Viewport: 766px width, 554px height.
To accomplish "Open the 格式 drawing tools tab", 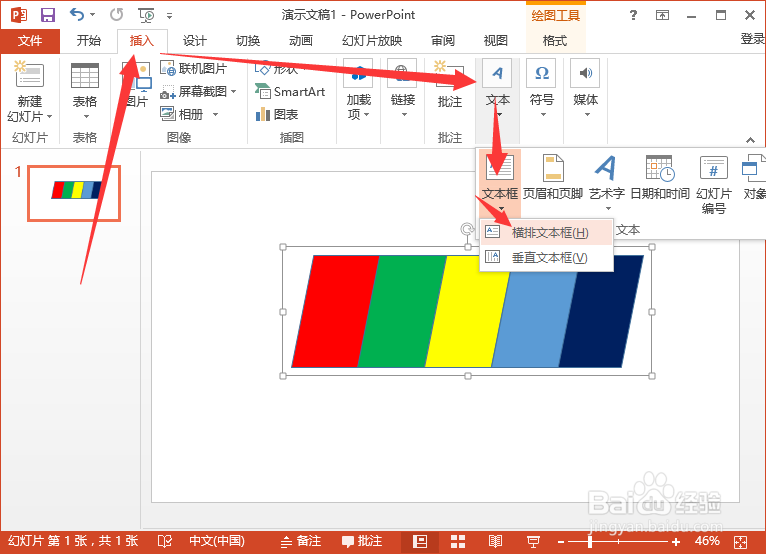I will [x=555, y=41].
